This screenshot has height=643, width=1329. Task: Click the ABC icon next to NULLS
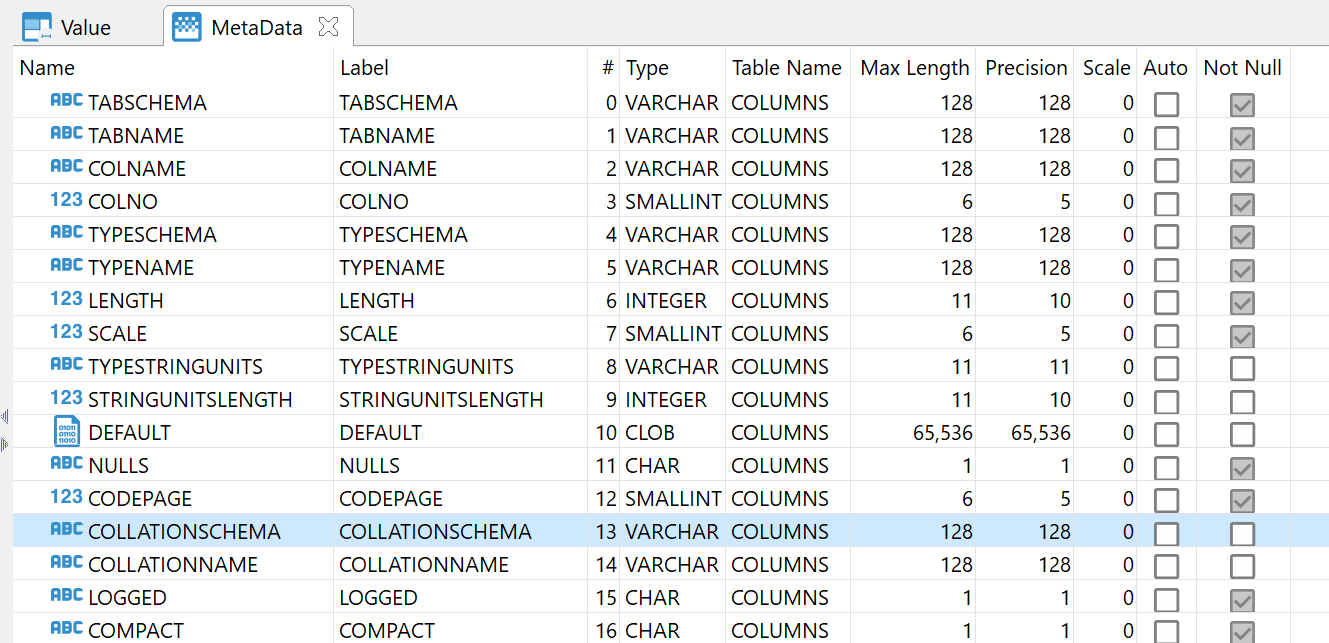(66, 465)
